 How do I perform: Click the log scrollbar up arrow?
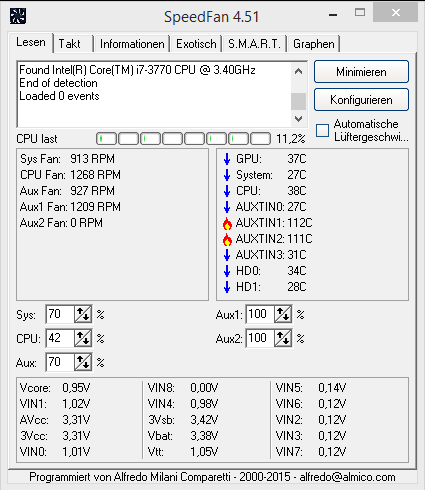298,71
